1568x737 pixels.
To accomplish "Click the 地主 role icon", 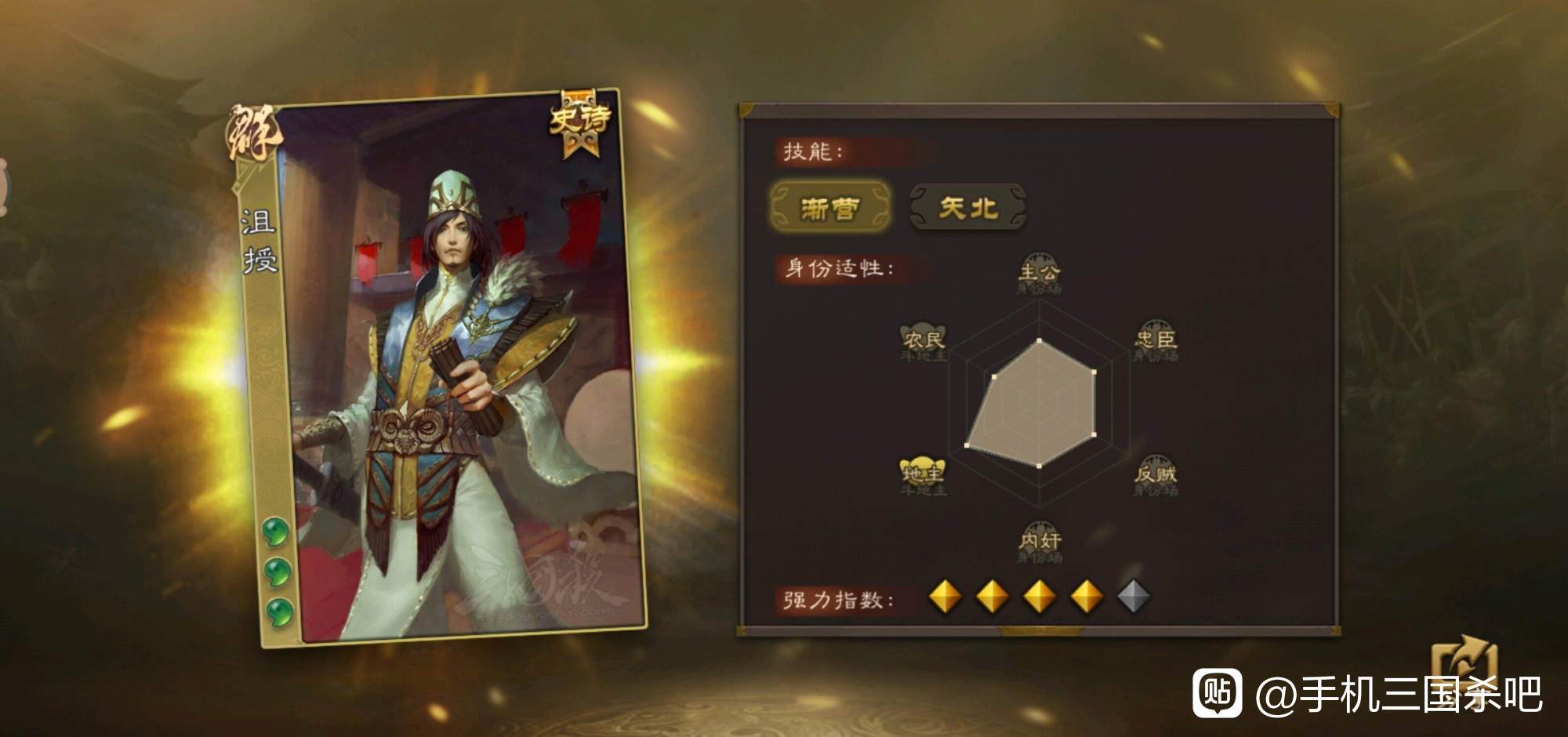I will click(923, 475).
